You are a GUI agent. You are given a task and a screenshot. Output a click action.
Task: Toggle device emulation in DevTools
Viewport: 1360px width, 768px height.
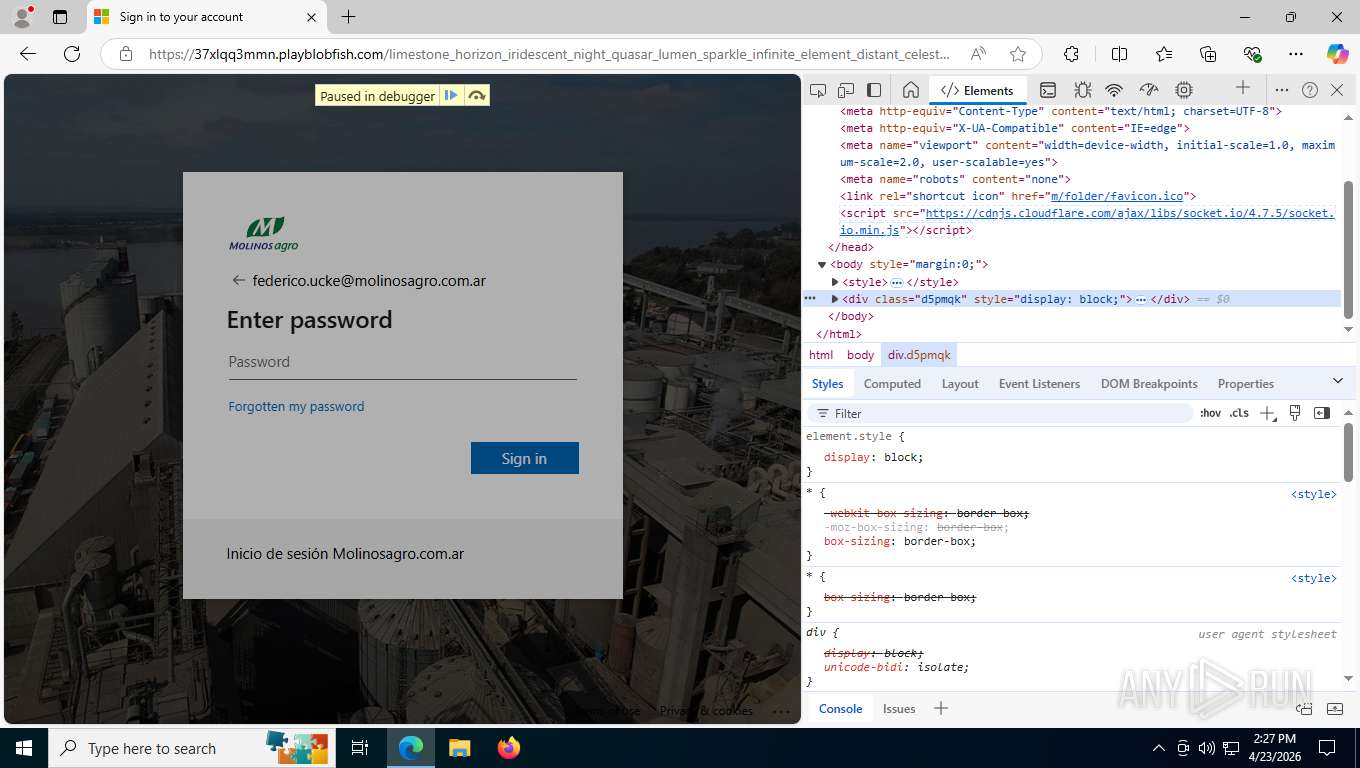click(846, 90)
